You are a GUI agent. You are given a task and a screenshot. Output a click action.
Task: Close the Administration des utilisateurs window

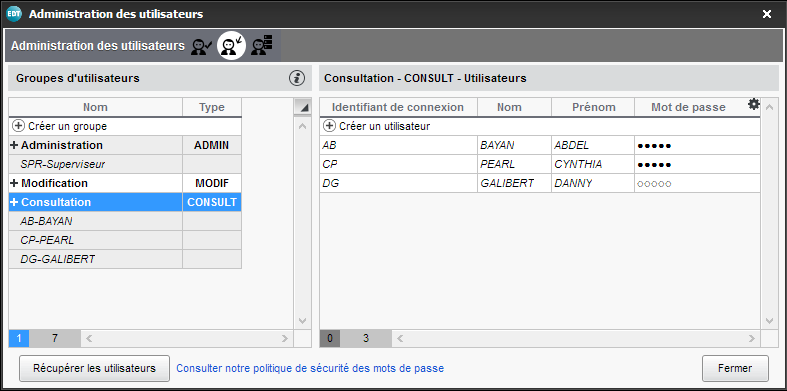coord(767,14)
